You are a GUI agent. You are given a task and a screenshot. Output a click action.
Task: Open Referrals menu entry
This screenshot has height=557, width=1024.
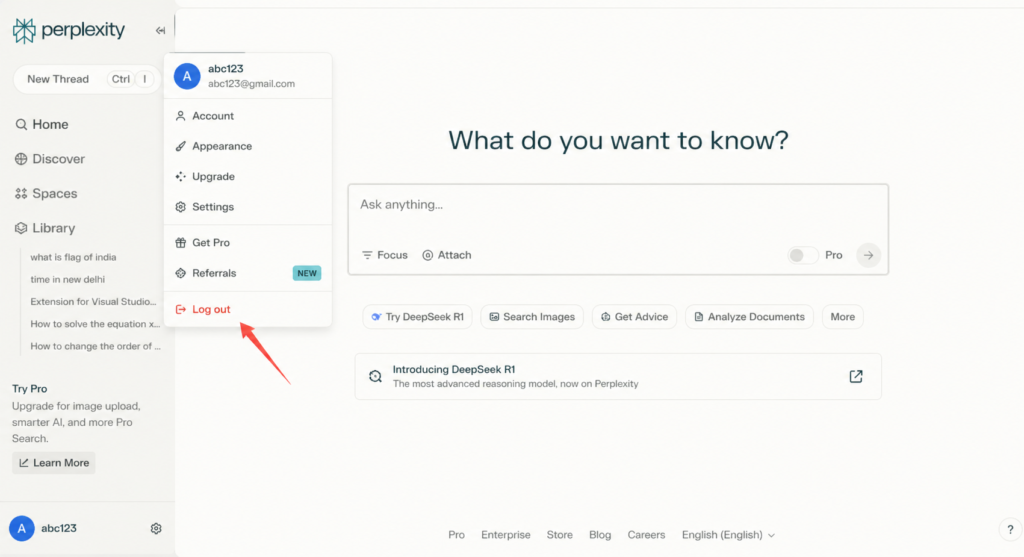[214, 273]
